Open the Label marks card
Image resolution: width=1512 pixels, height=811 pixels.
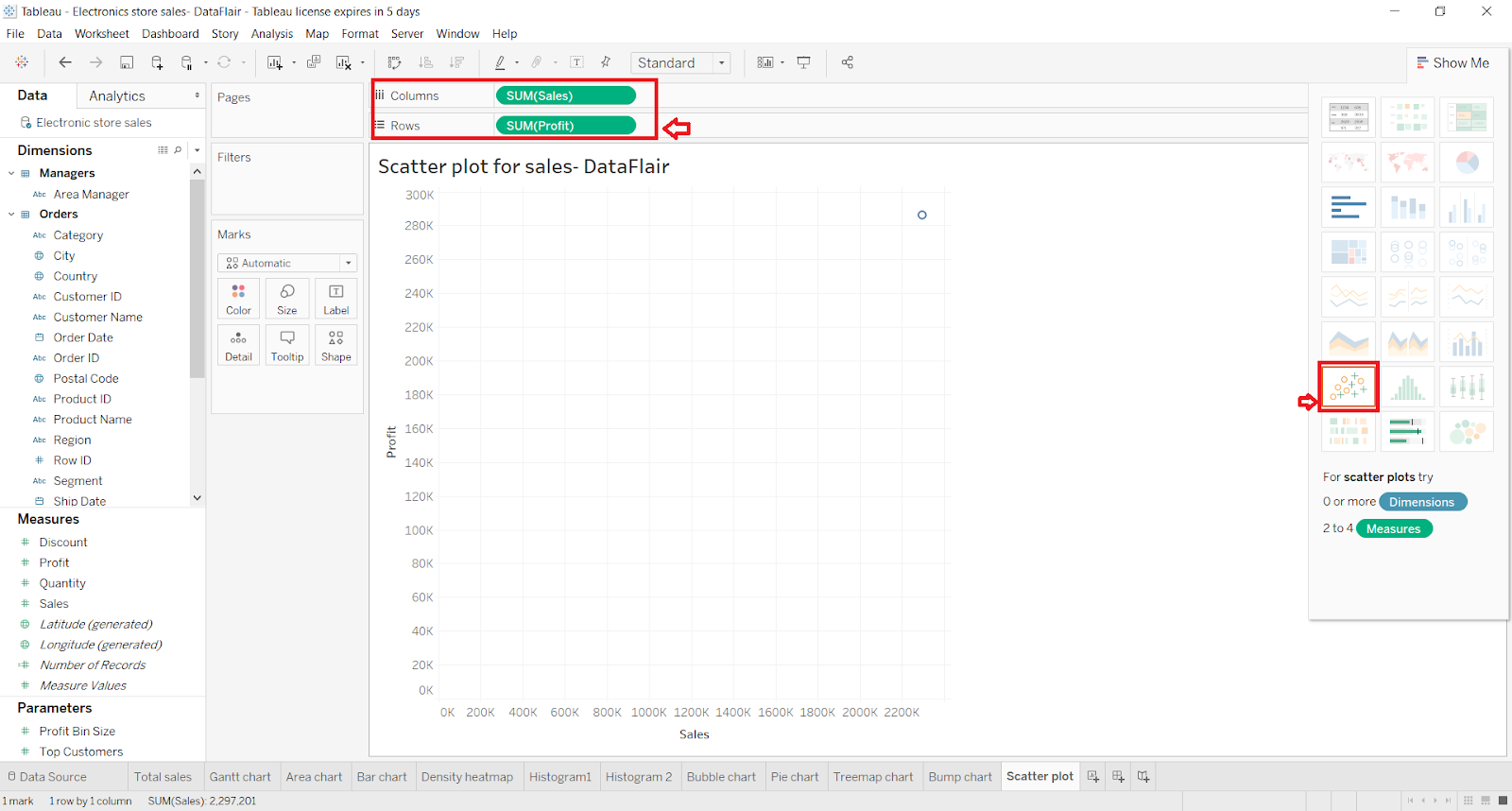point(336,299)
